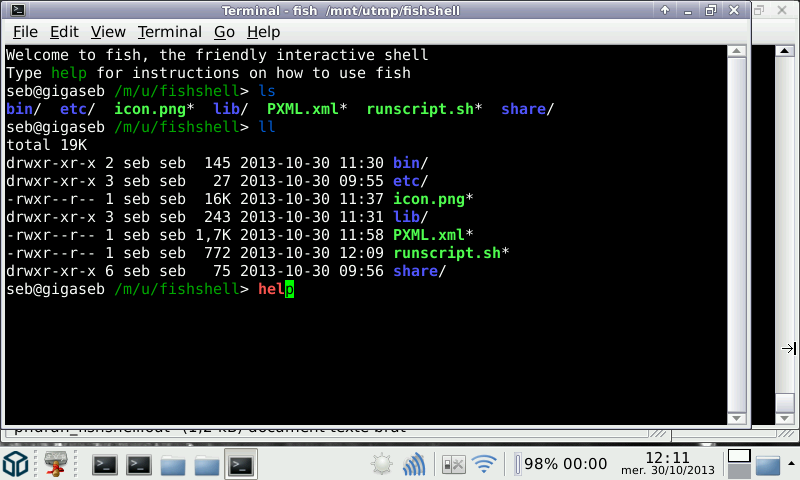800x480 pixels.
Task: Click the scrollbar down arrow
Action: click(x=736, y=417)
